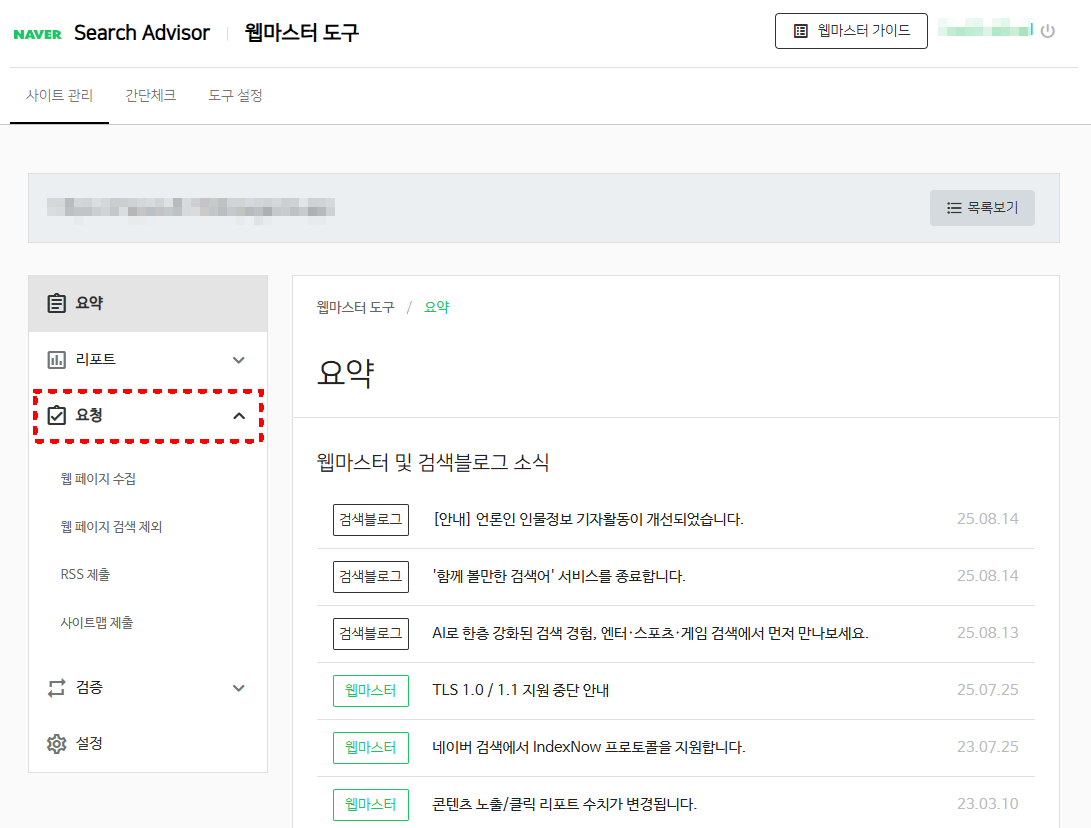
Task: Click 검색블로그 tag on 언론인 notice
Action: tap(371, 520)
